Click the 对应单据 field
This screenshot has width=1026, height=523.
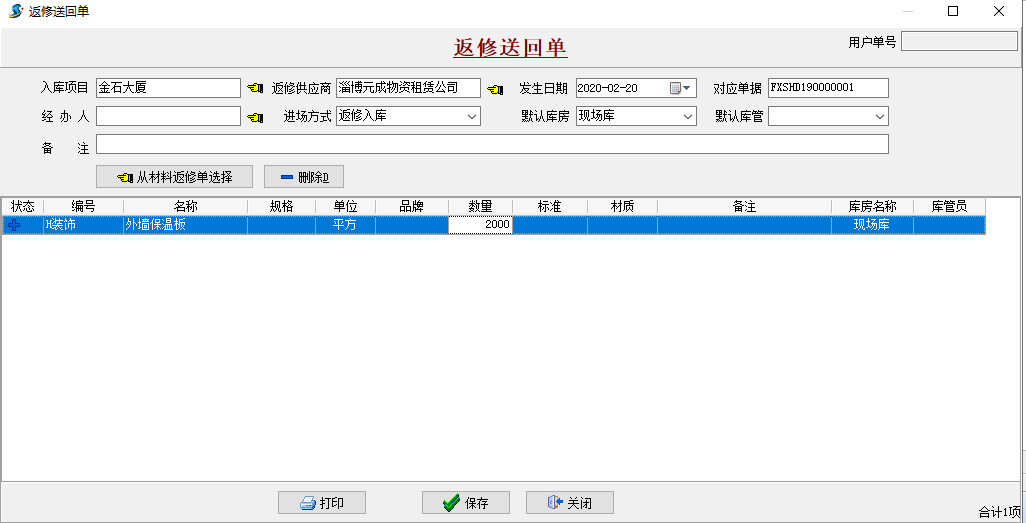click(x=828, y=88)
